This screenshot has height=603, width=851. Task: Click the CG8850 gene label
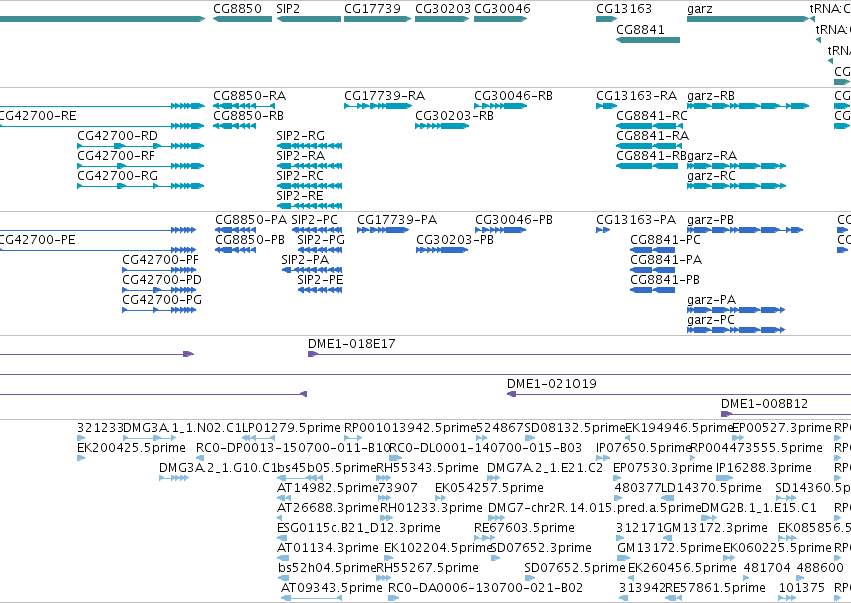(x=237, y=9)
